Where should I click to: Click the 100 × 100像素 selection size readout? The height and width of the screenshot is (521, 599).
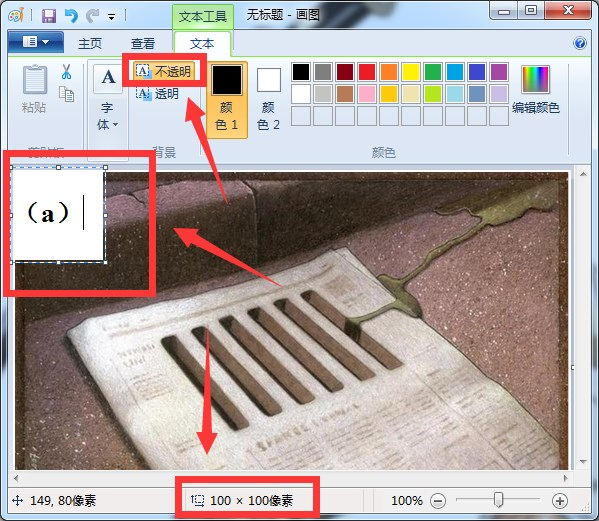(251, 500)
